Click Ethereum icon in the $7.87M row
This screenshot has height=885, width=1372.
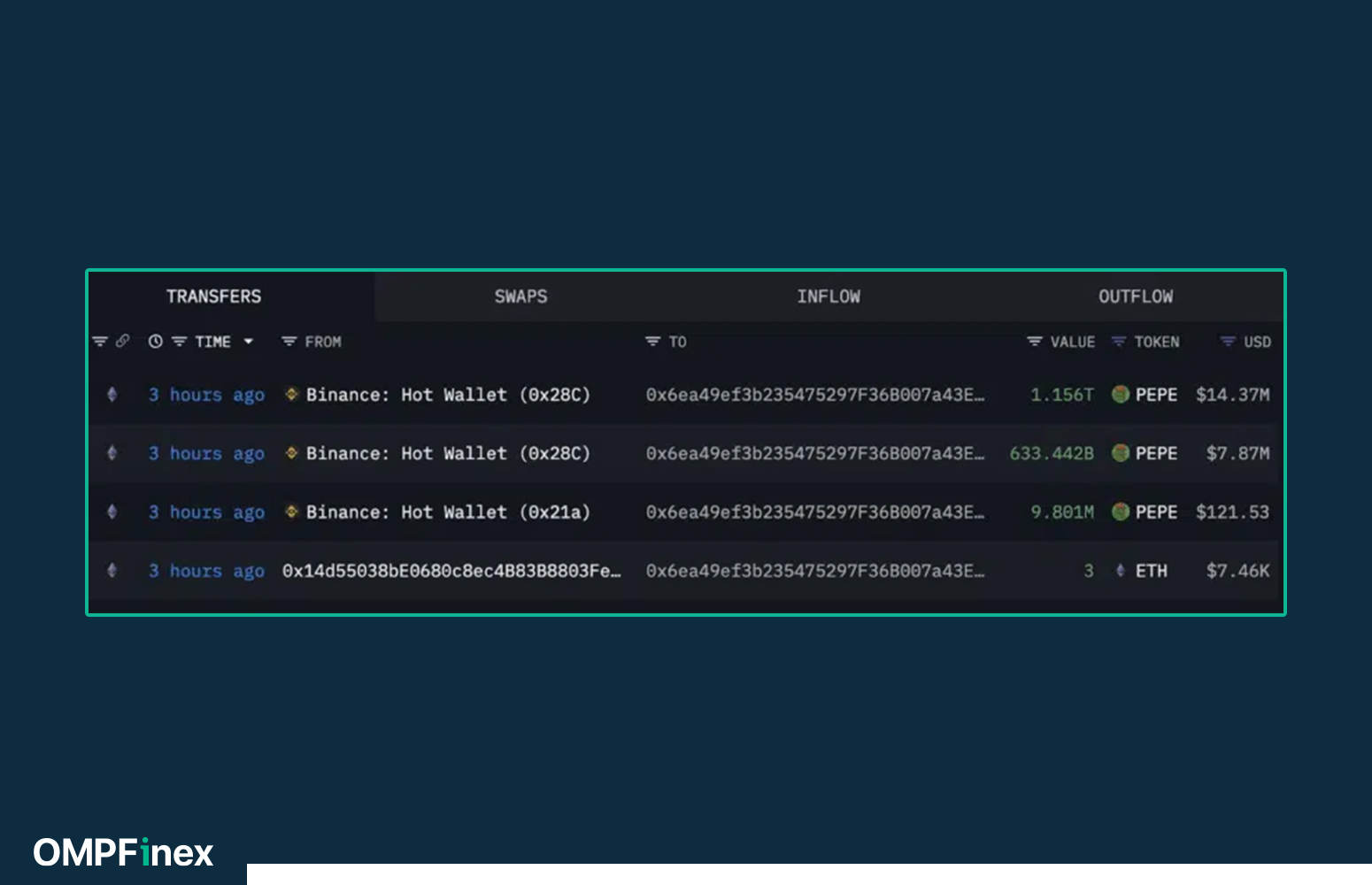[x=112, y=453]
